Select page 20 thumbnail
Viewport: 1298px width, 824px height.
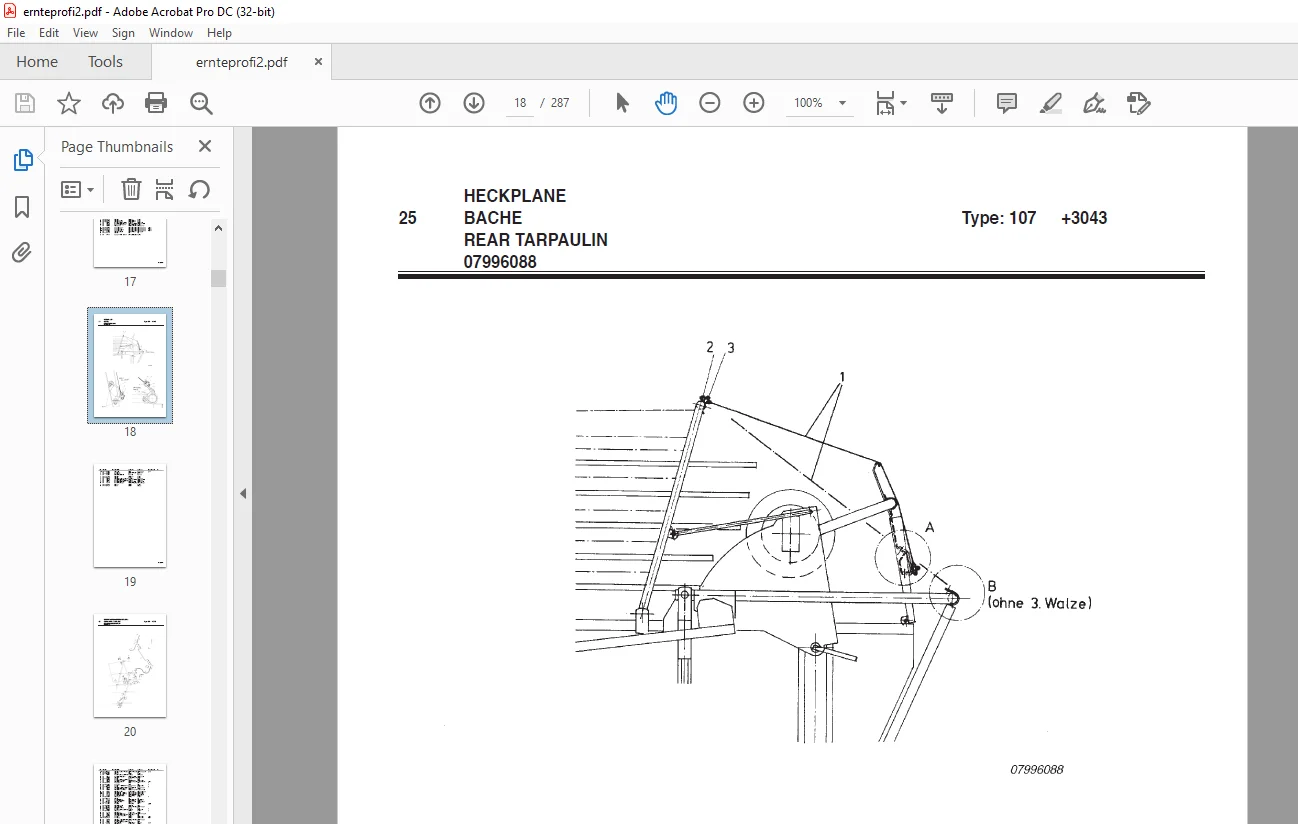(130, 666)
